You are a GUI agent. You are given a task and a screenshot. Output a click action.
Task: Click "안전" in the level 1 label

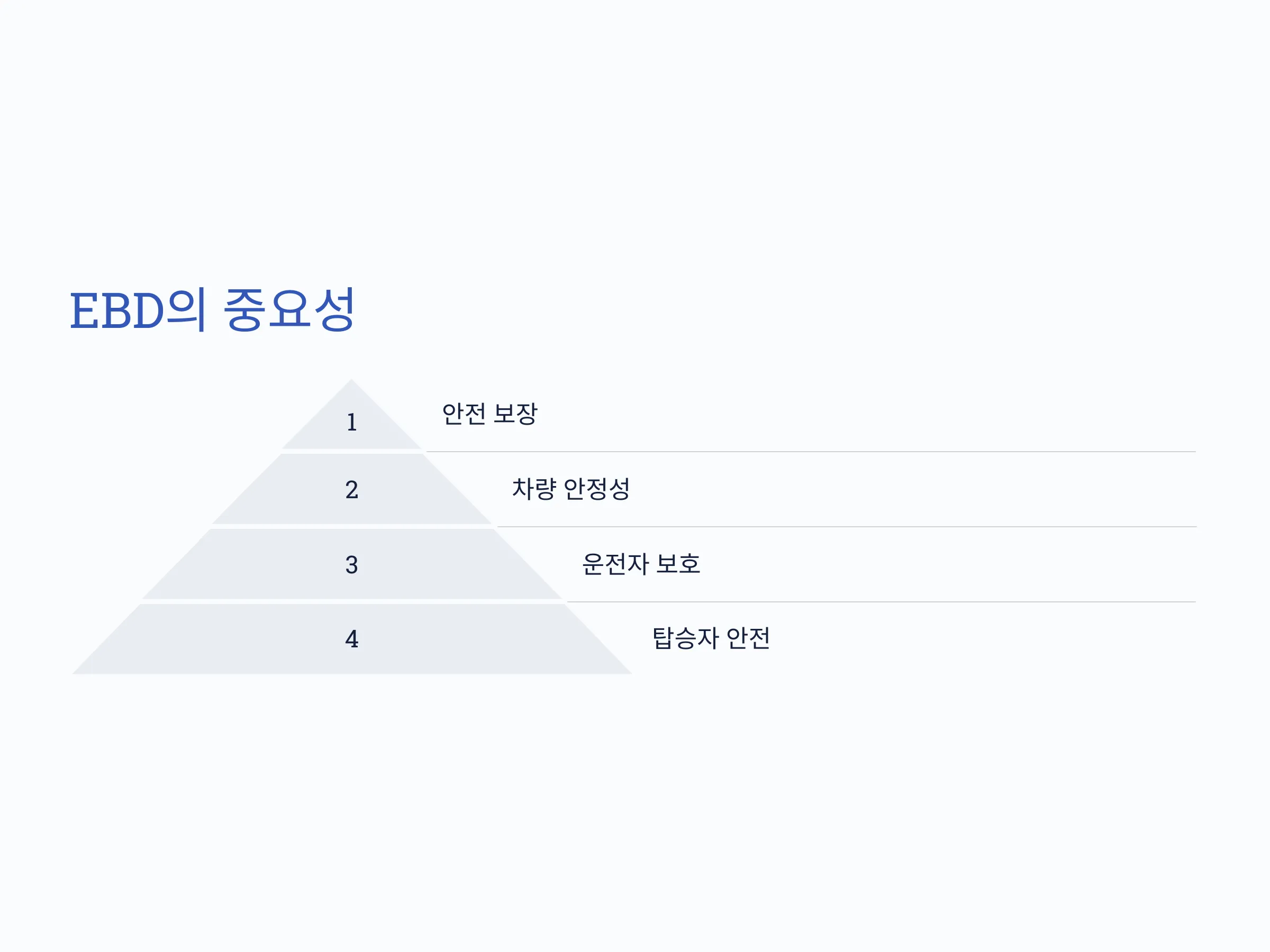tap(464, 414)
